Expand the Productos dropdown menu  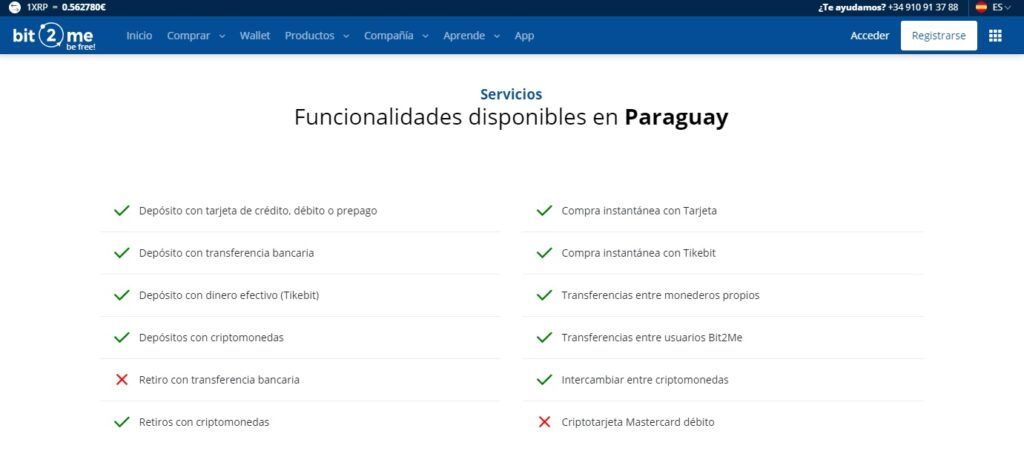(317, 36)
